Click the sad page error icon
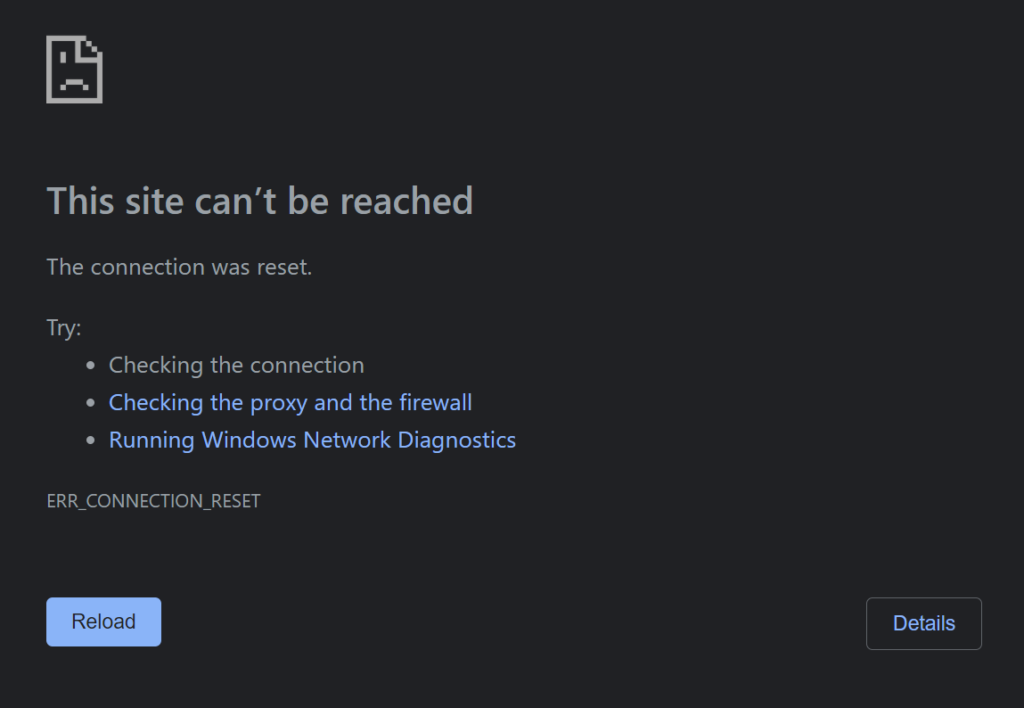 pyautogui.click(x=74, y=69)
